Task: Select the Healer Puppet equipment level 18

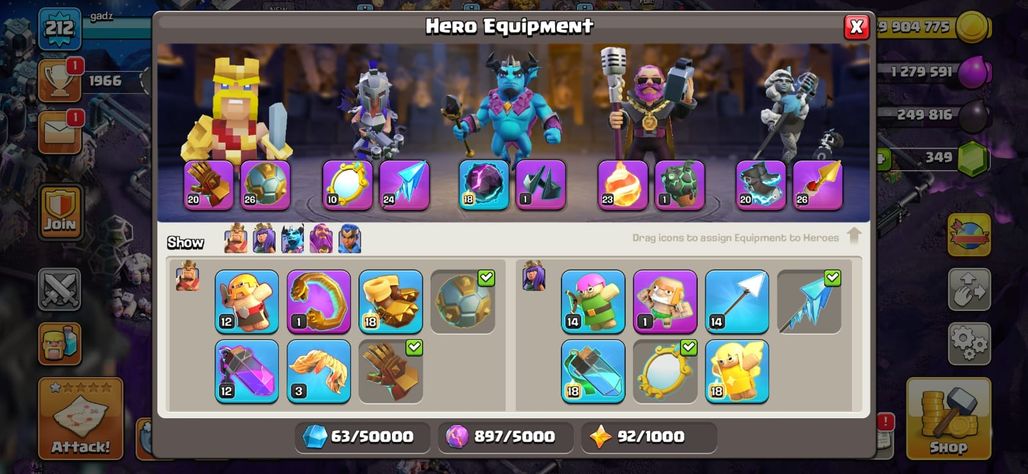Action: [737, 371]
